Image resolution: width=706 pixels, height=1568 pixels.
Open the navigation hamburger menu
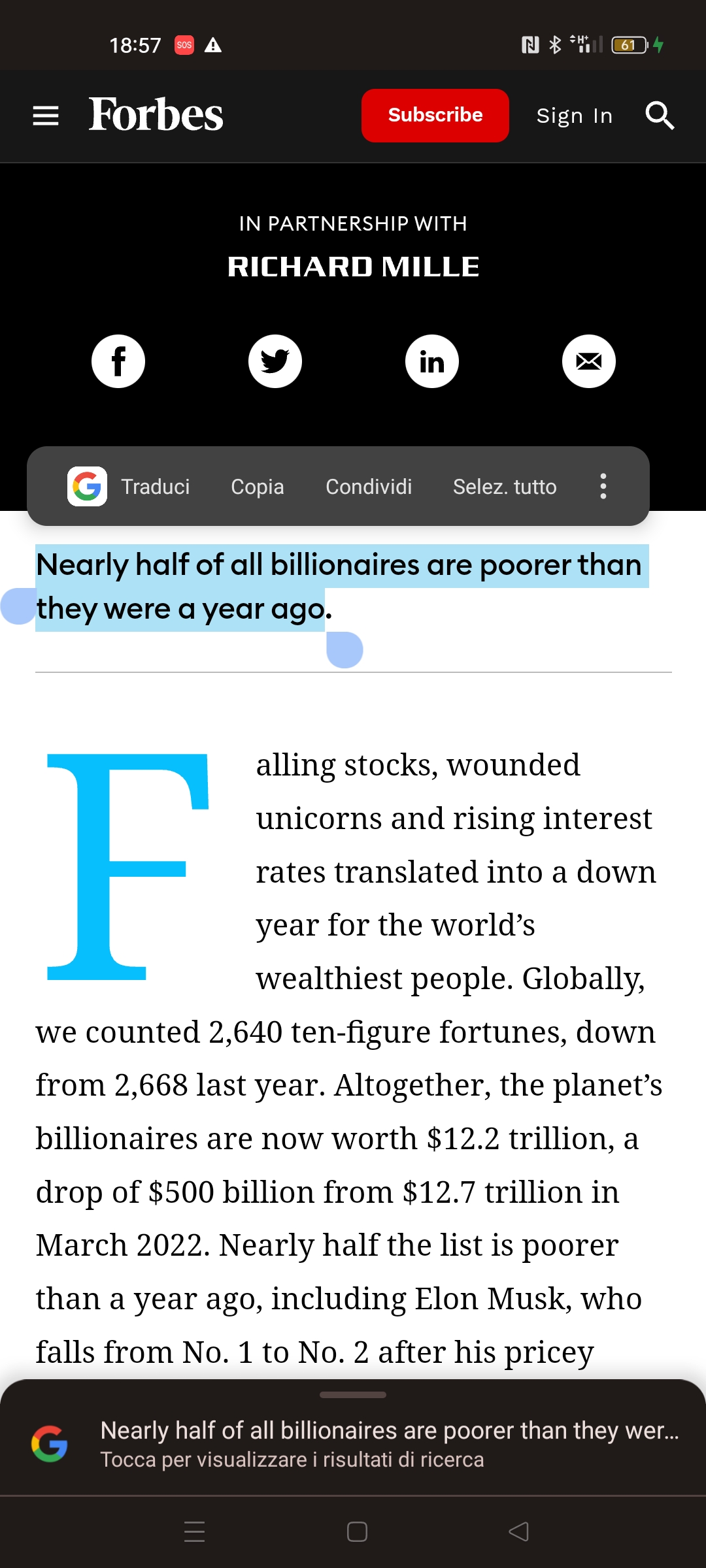pos(44,115)
